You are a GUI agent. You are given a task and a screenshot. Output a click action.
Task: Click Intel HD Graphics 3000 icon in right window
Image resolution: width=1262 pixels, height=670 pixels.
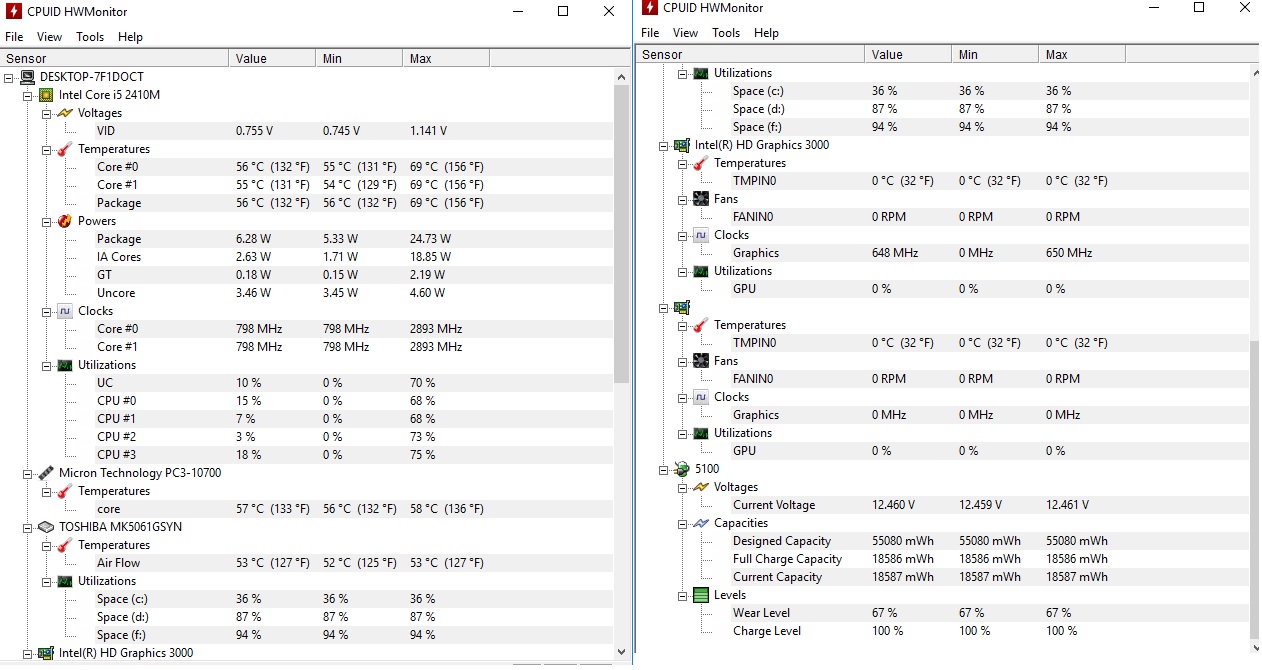(682, 145)
